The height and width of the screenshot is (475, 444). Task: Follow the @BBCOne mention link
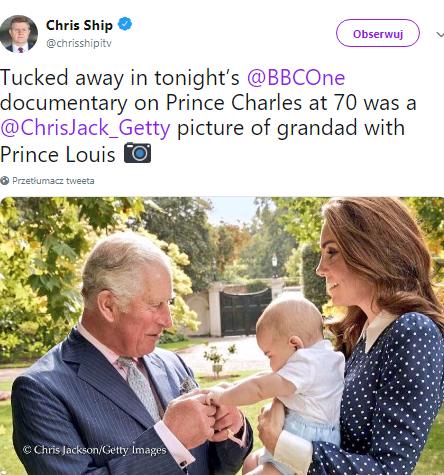pyautogui.click(x=296, y=78)
